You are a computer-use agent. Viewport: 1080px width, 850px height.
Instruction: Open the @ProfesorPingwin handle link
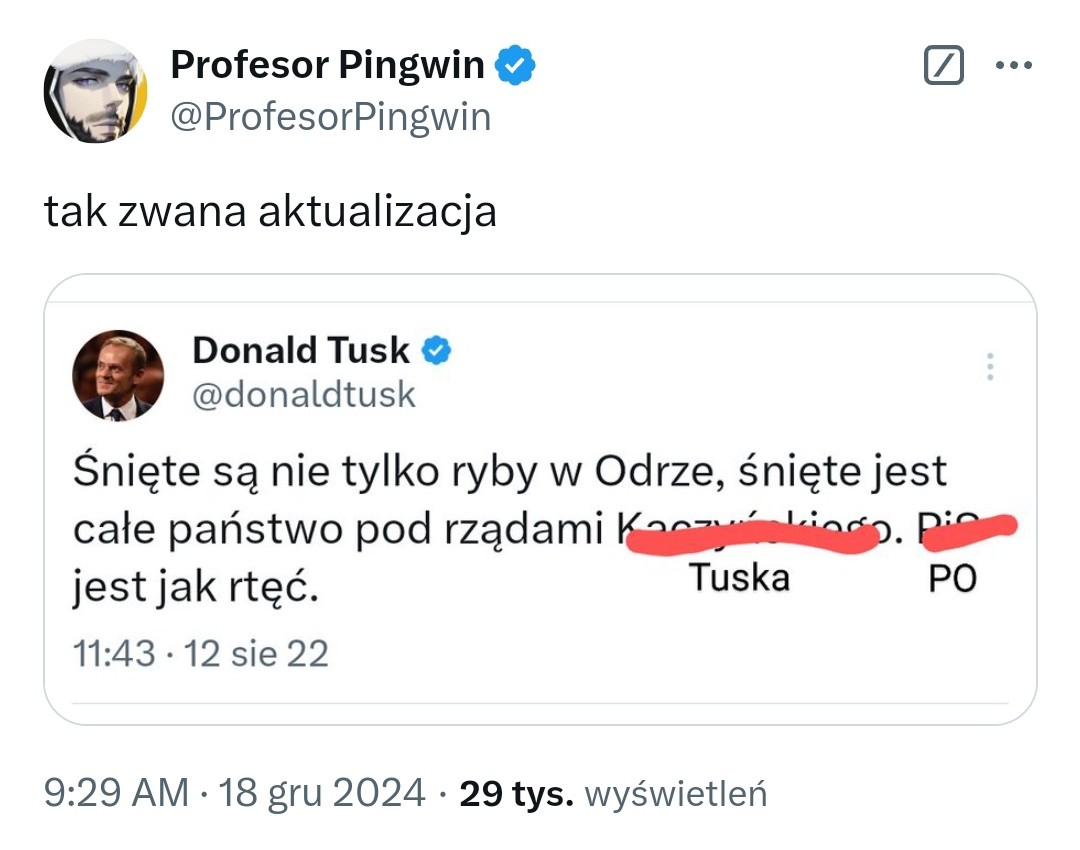331,118
